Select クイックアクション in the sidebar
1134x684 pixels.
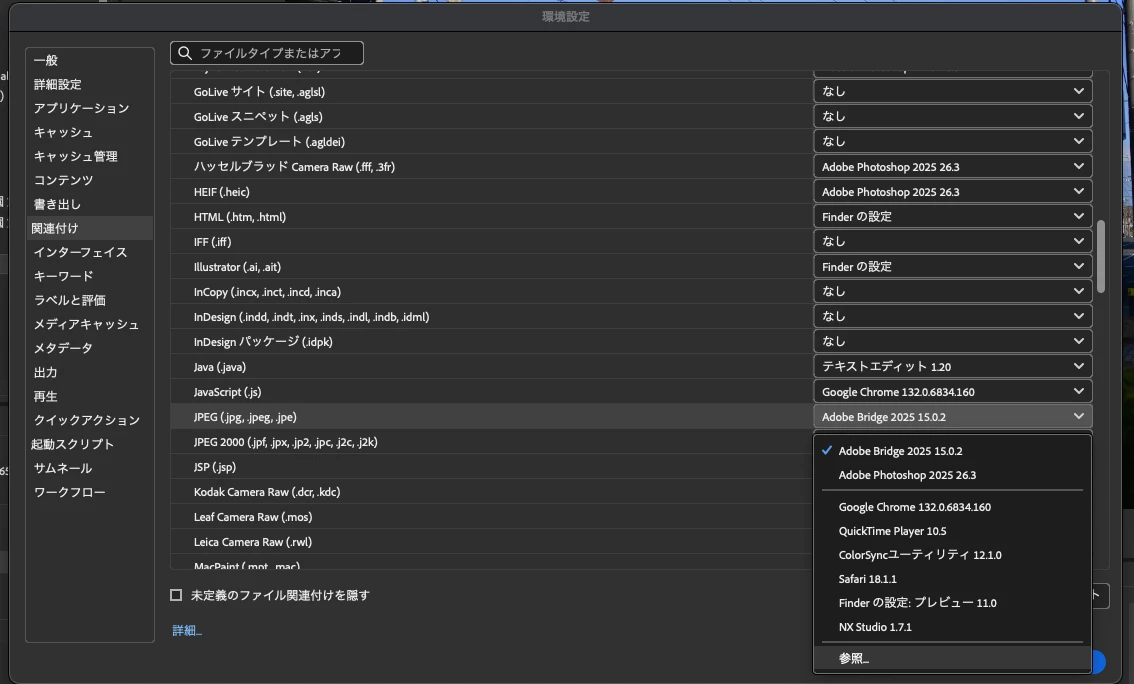(x=87, y=420)
